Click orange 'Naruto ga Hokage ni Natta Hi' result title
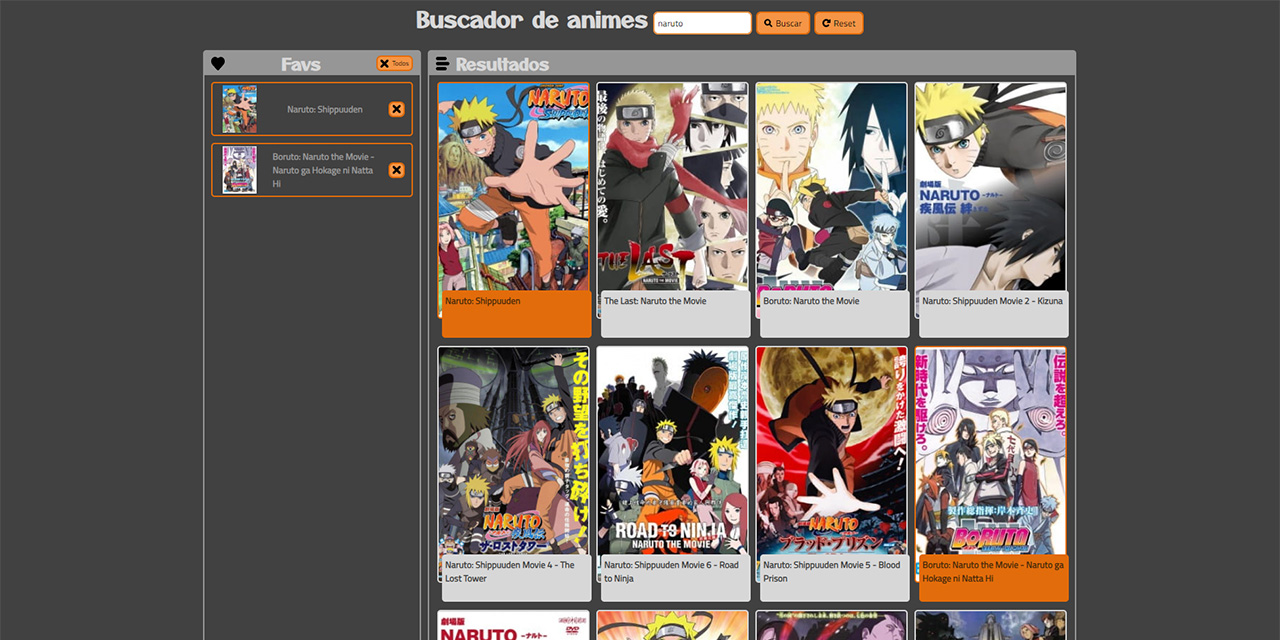Viewport: 1280px width, 640px height. coord(993,571)
